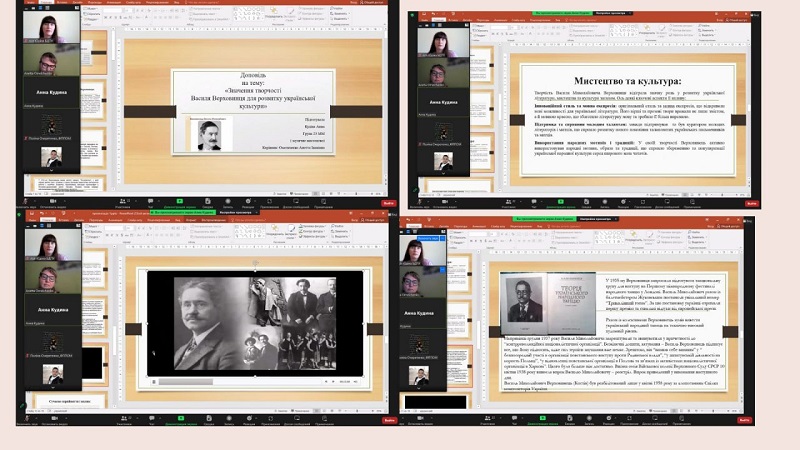Screen dimensions: 800x450
Task: Click the rotation handle above the collage video
Action: tap(255, 264)
